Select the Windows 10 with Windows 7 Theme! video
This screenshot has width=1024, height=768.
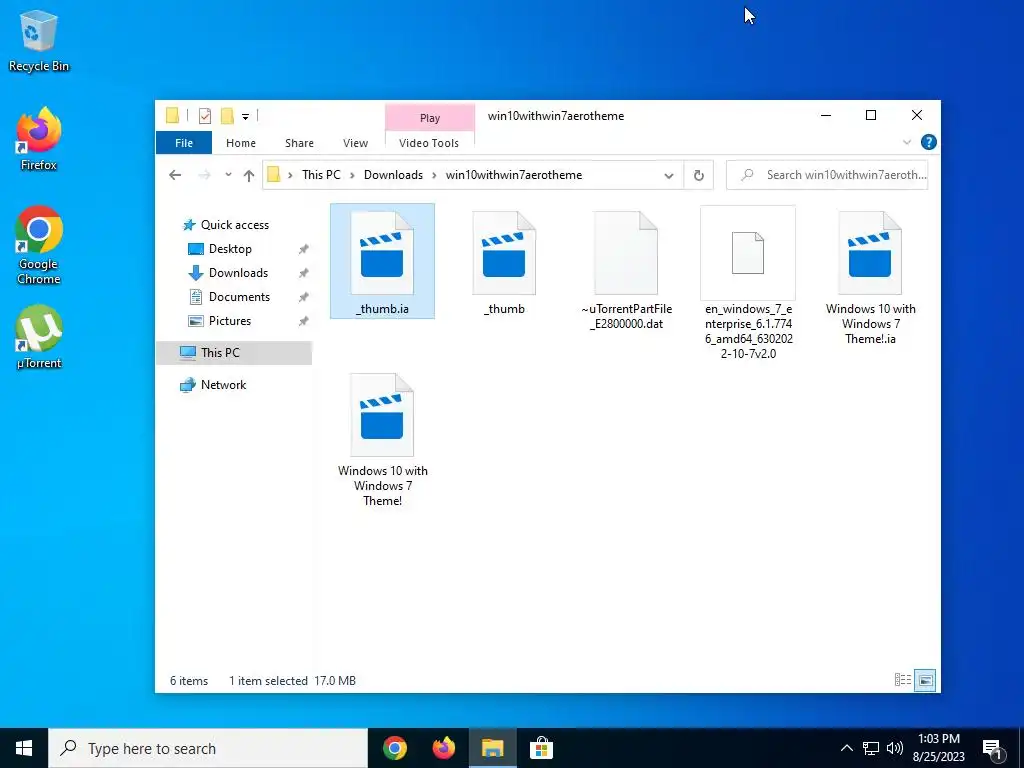(382, 439)
